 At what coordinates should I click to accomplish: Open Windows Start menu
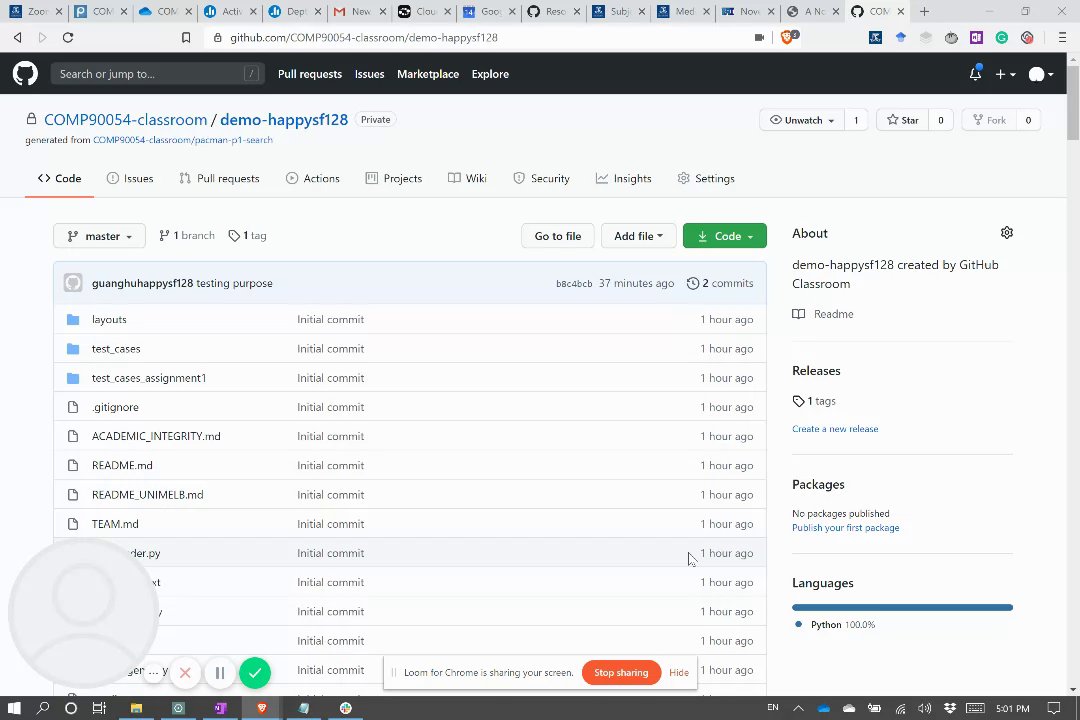[14, 708]
